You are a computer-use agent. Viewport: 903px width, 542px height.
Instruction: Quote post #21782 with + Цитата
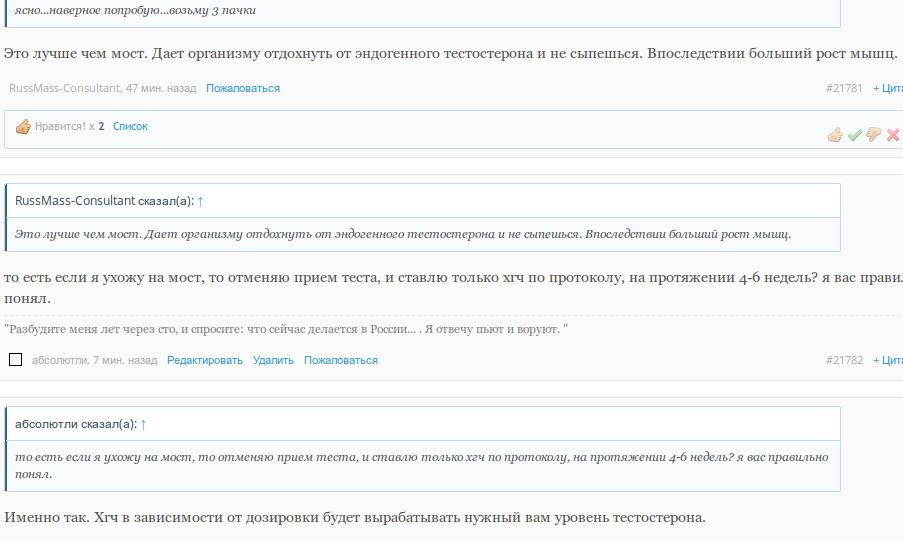point(888,360)
